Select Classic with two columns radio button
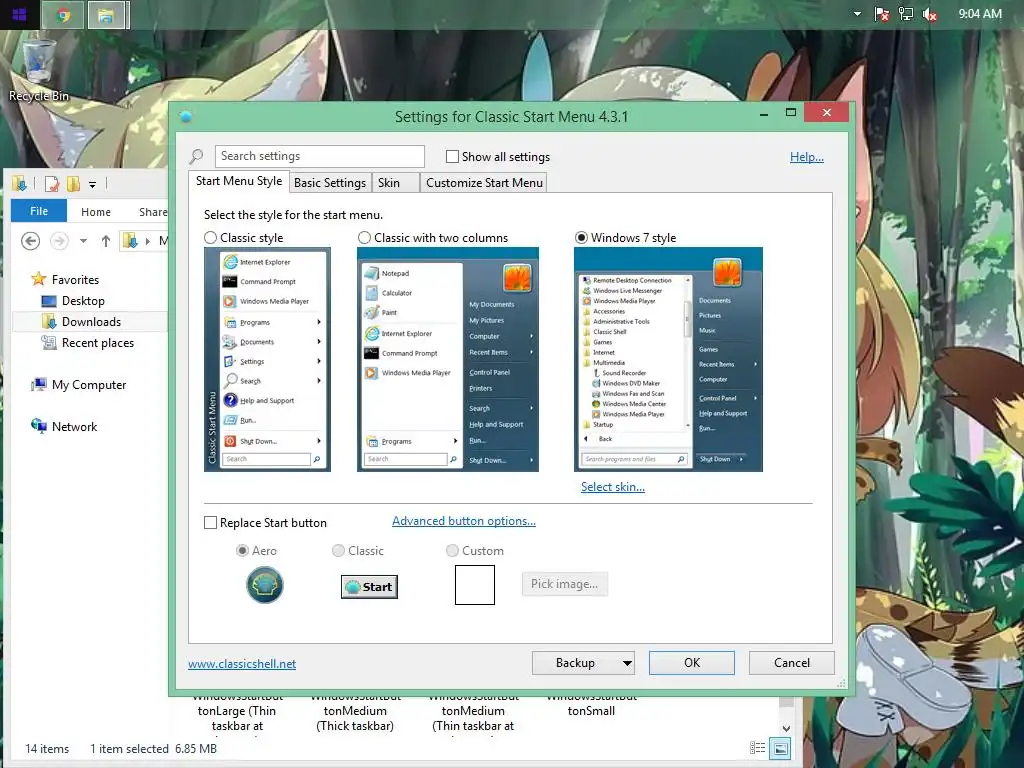 (x=364, y=238)
